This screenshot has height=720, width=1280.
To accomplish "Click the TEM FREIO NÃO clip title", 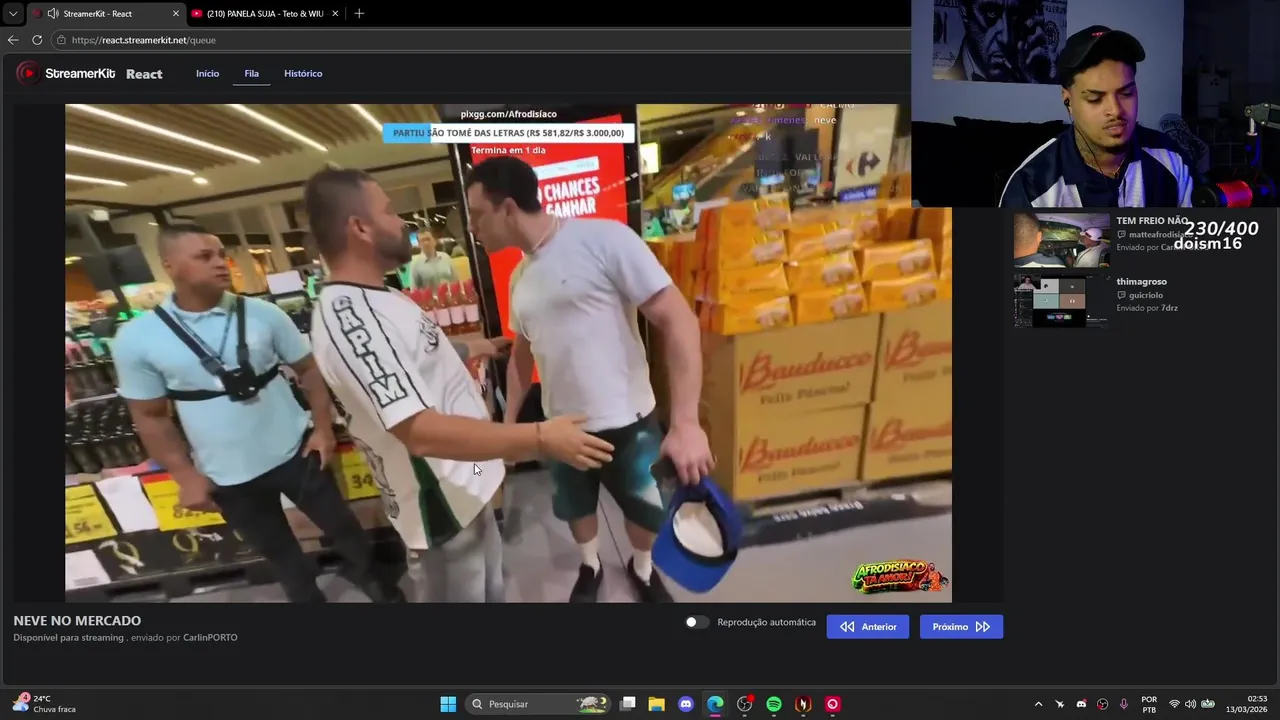I will (1152, 221).
